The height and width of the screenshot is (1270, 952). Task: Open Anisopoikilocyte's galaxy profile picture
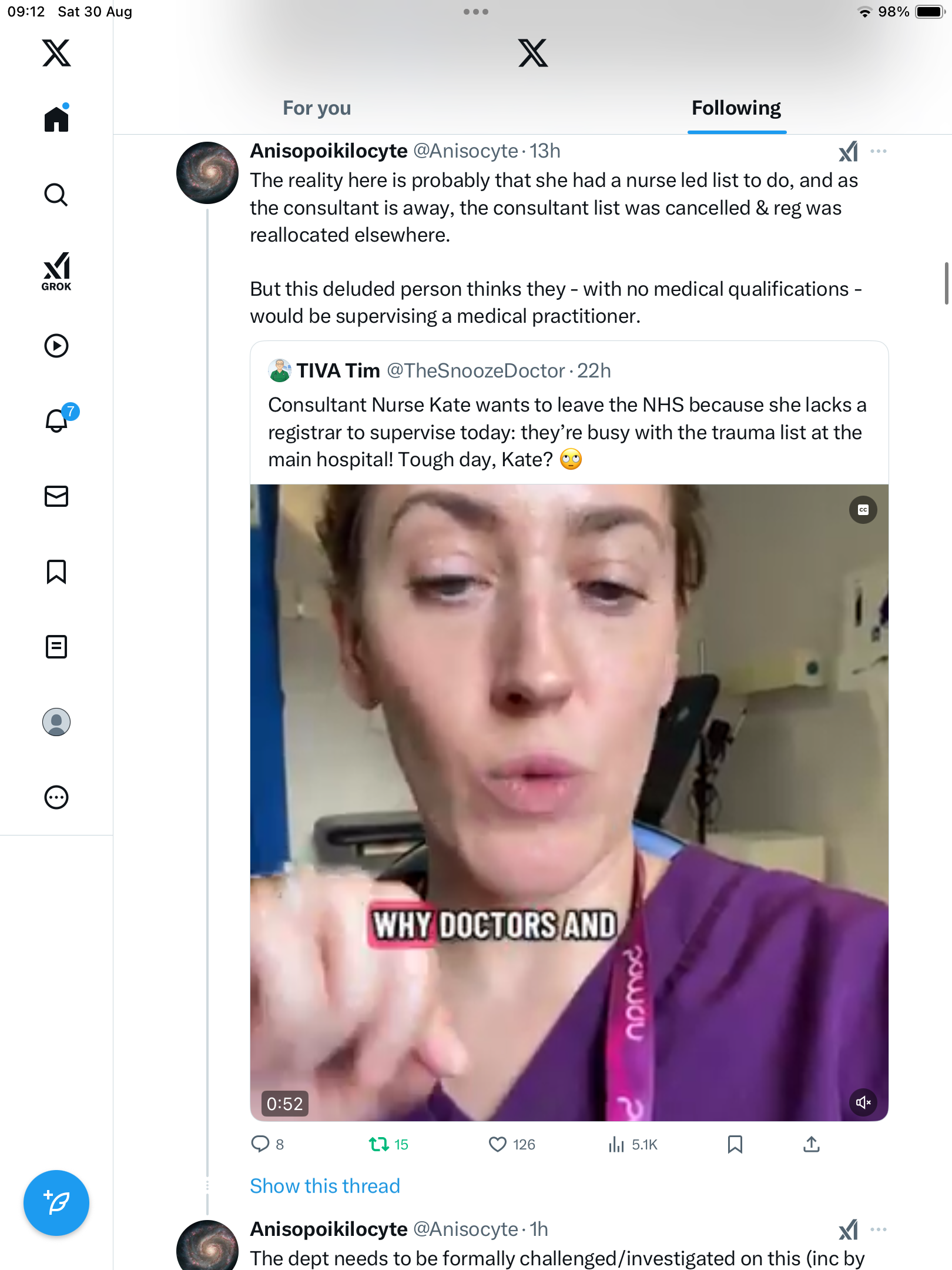coord(207,173)
